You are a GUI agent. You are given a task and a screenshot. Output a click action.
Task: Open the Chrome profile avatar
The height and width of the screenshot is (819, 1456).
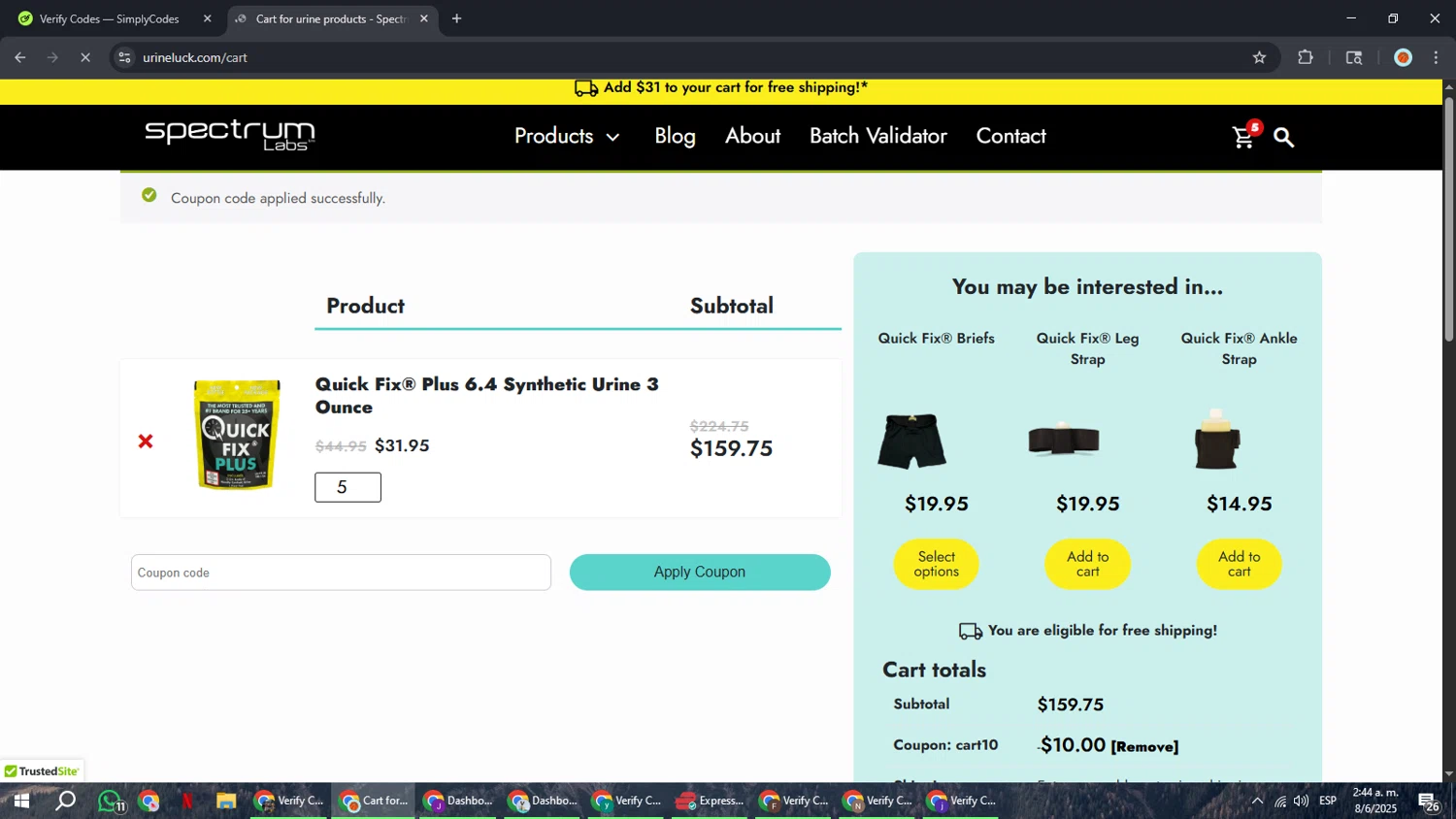[1403, 57]
